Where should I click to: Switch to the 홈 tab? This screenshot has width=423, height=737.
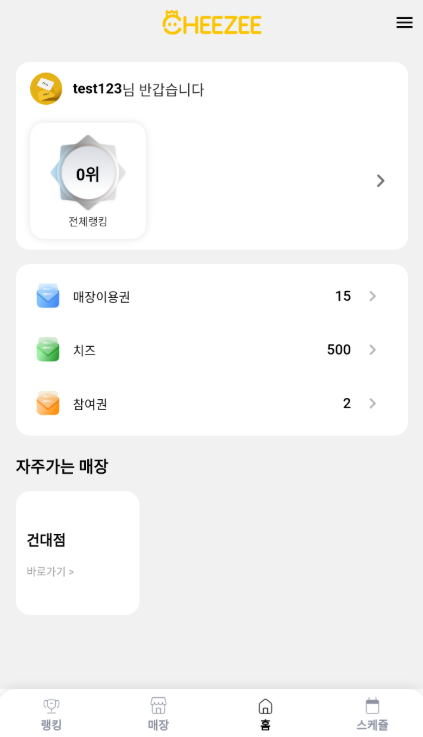265,713
